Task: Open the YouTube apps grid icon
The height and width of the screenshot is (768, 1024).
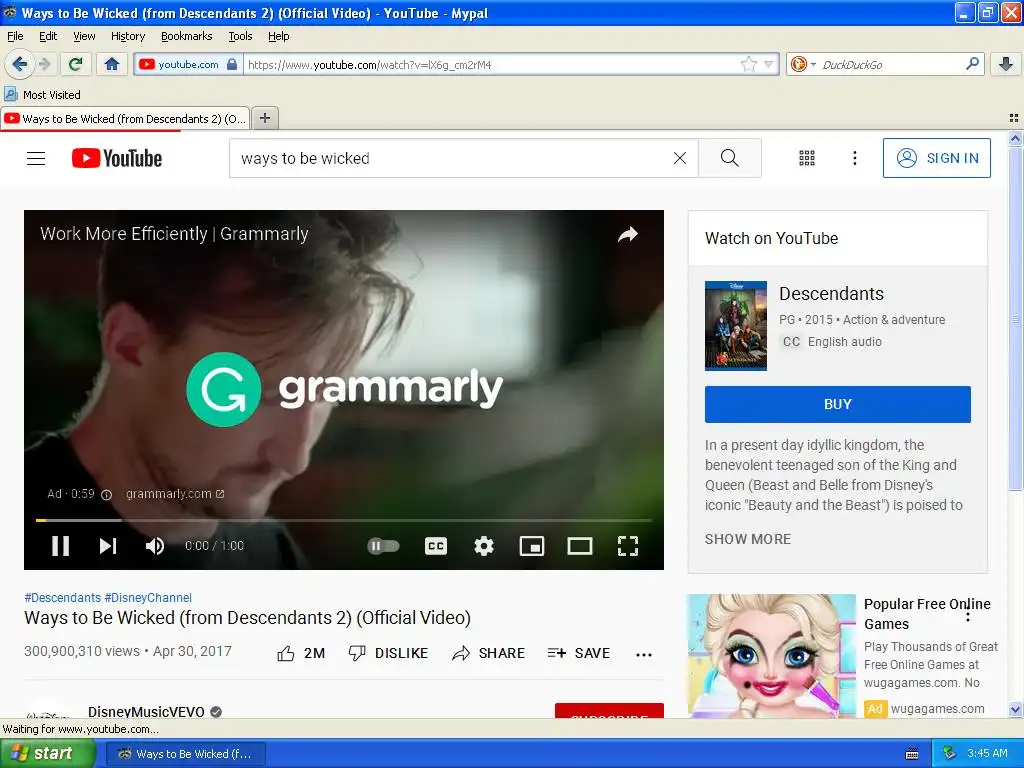Action: (x=807, y=158)
